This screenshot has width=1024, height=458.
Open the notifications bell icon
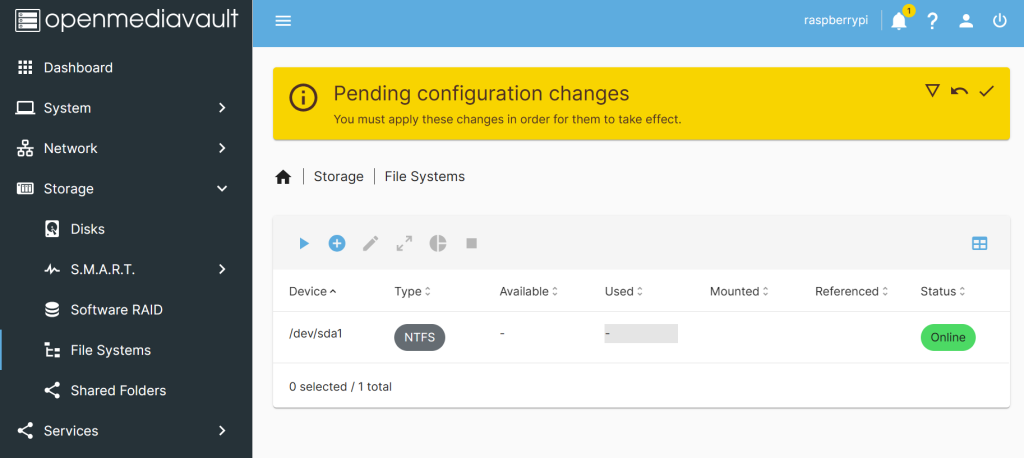tap(899, 21)
